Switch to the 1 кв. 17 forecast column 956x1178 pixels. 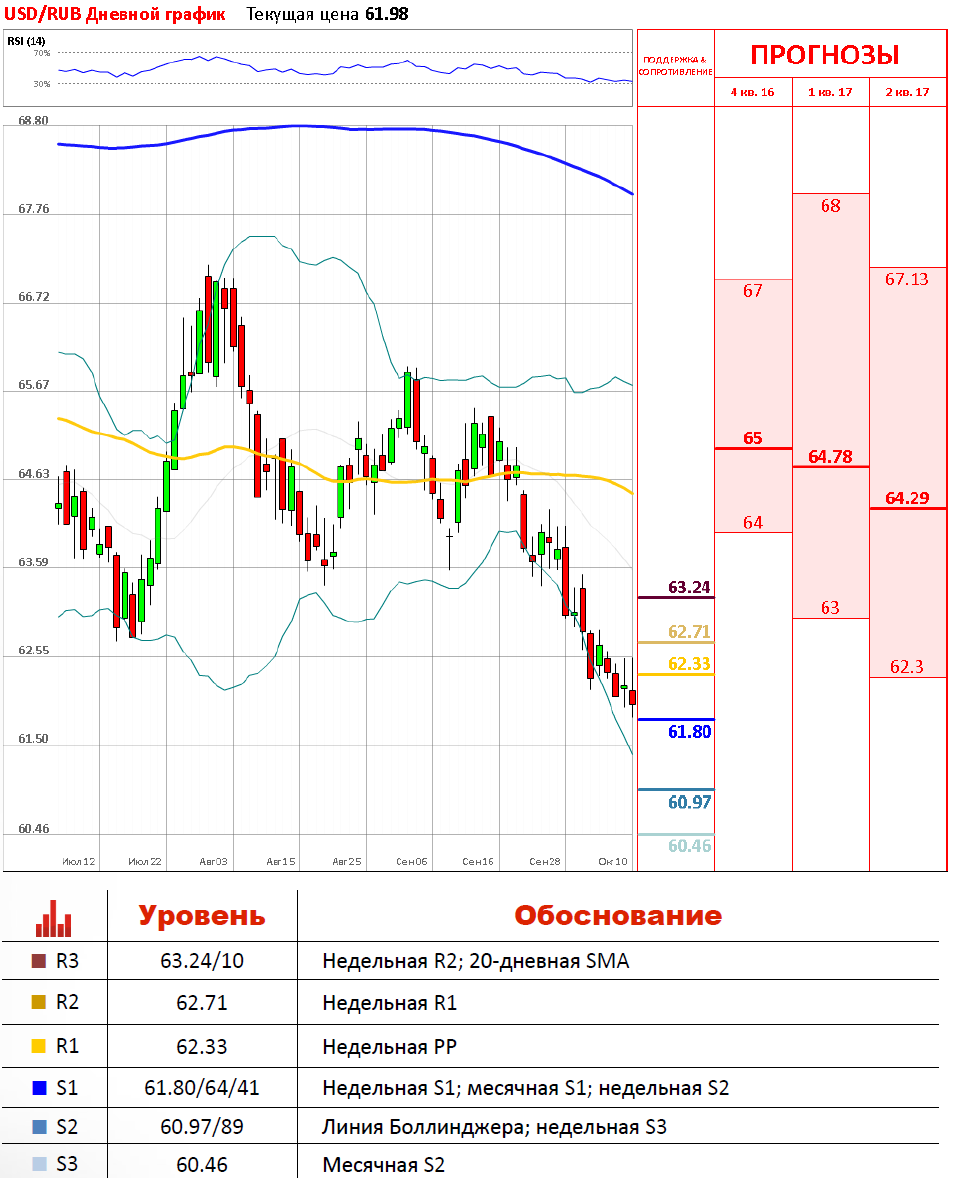point(830,92)
